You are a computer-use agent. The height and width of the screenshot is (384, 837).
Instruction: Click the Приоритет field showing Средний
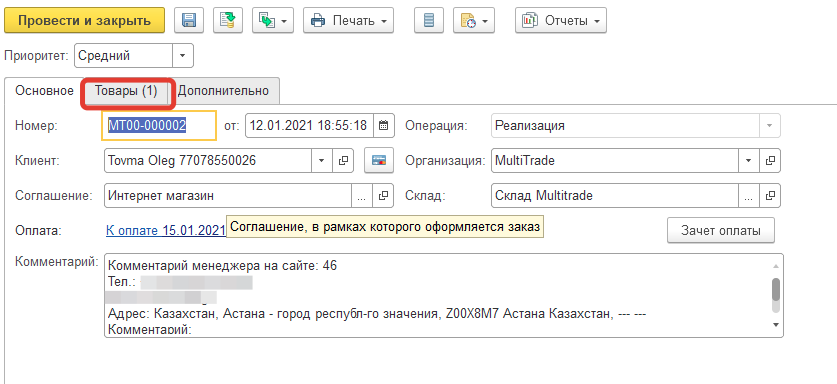(124, 56)
